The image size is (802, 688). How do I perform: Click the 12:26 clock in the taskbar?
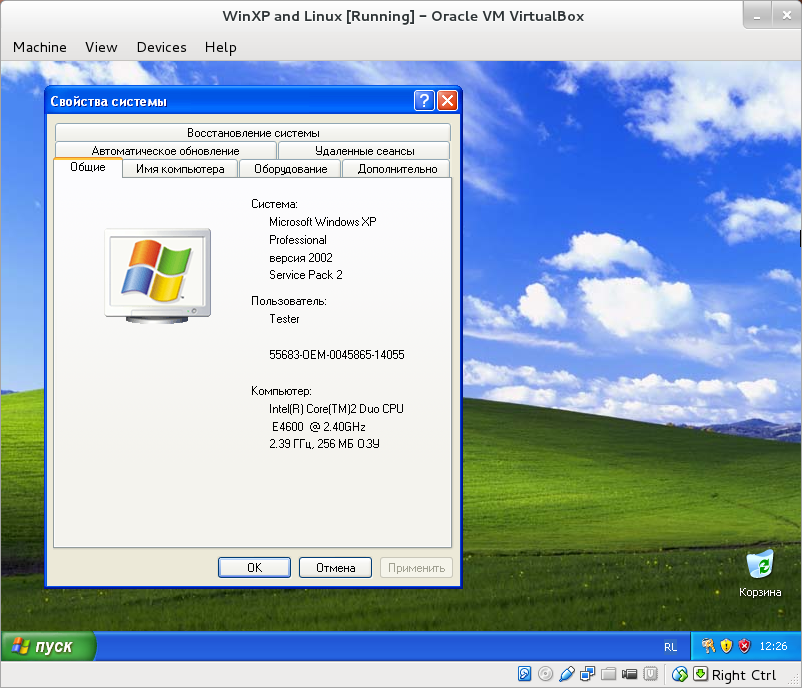tap(774, 645)
